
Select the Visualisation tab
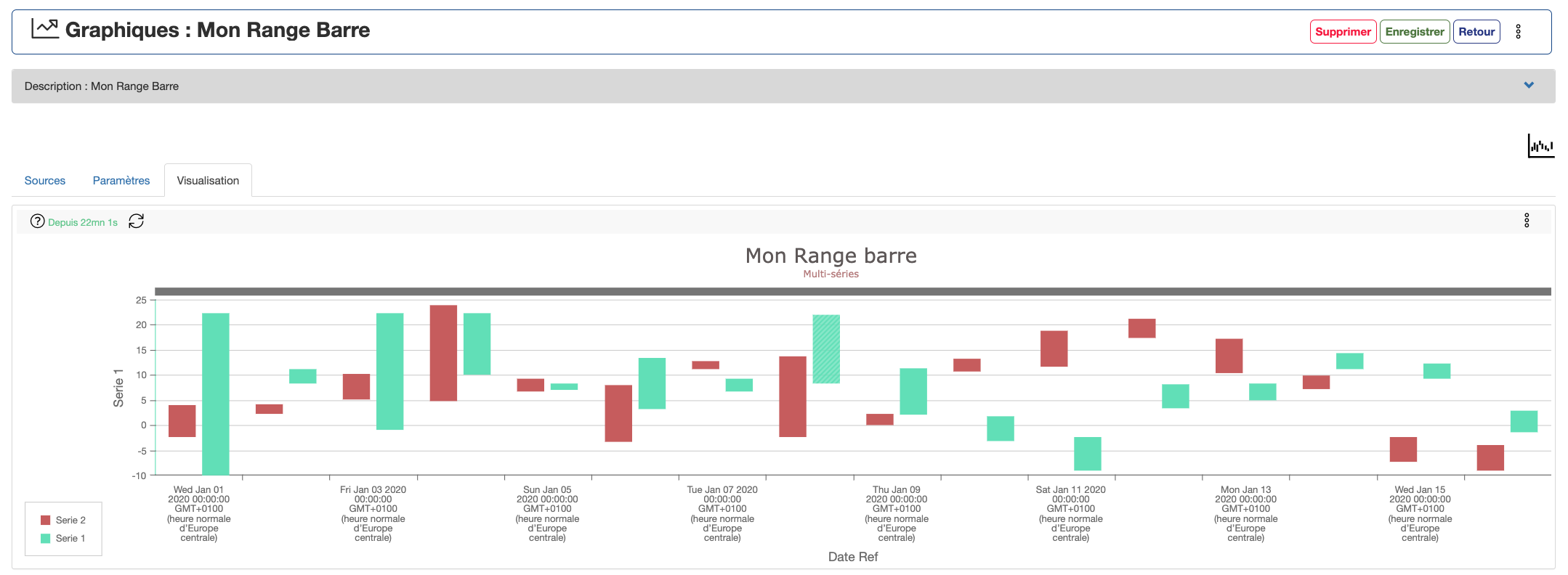click(208, 181)
